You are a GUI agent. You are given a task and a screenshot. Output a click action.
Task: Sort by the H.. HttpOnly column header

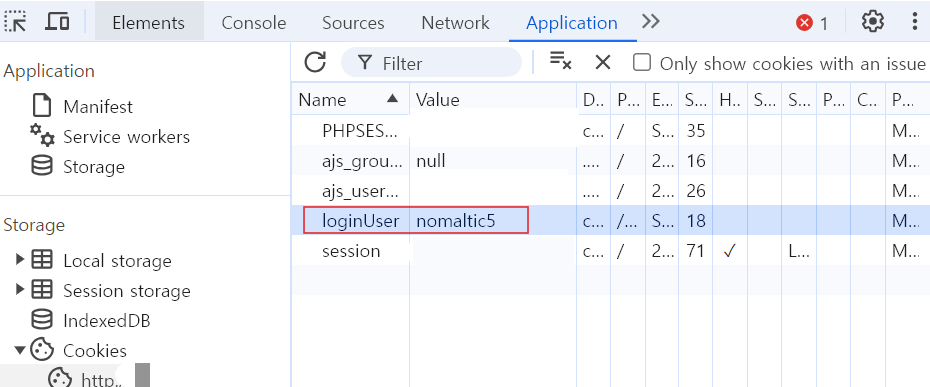[x=730, y=99]
